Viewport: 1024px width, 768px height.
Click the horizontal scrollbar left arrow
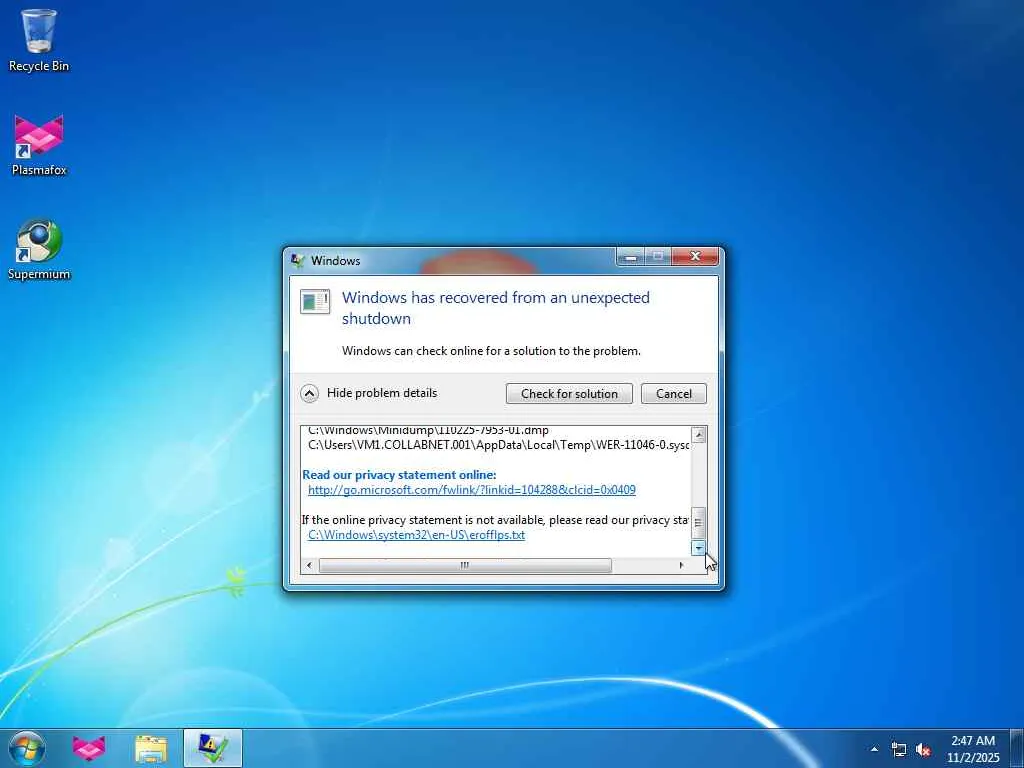309,566
